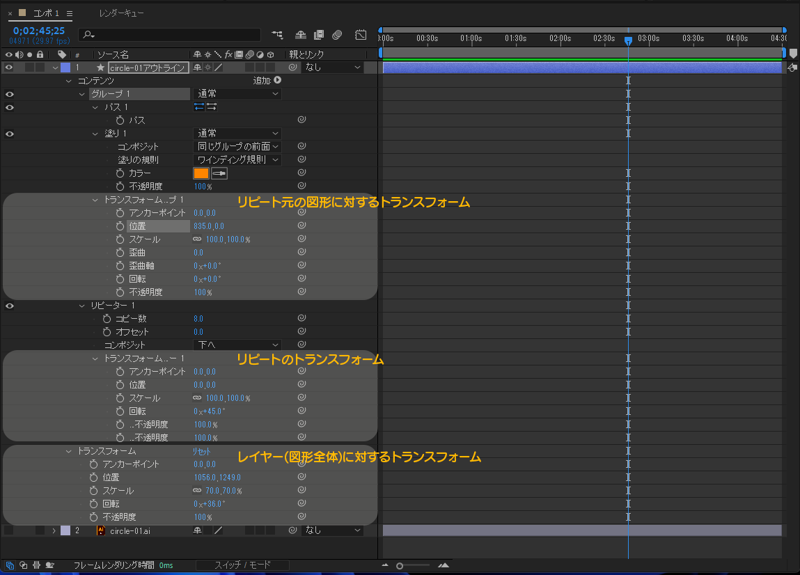Click the label tag column header icon
Screen dimensions: 800x575
62,54
